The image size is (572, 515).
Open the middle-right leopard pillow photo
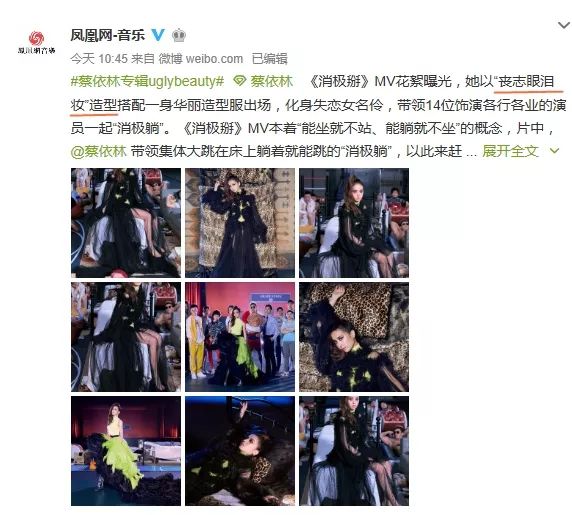click(354, 337)
